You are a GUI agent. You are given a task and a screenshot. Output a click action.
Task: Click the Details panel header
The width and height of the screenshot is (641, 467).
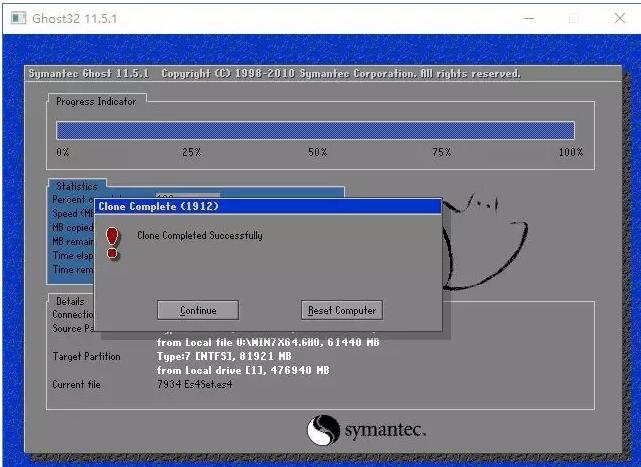pyautogui.click(x=70, y=301)
